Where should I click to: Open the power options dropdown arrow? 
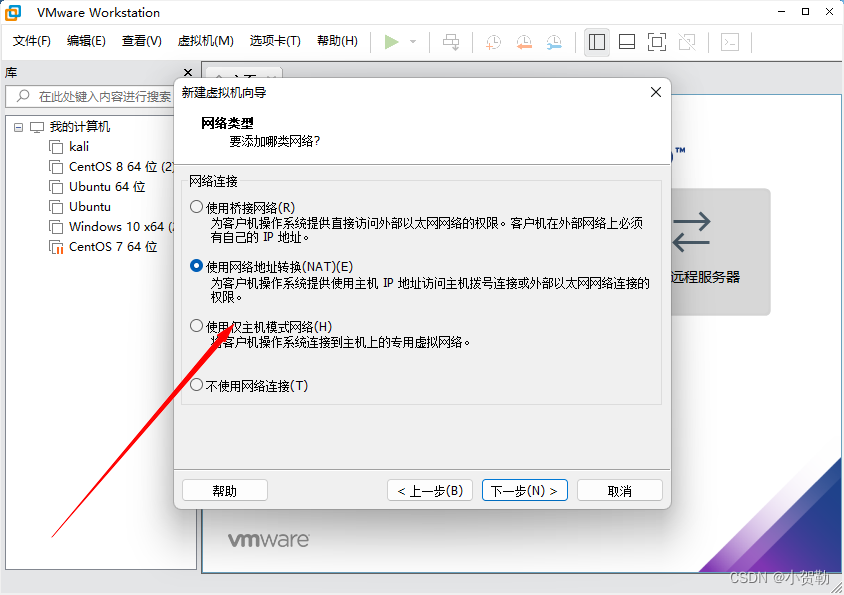pos(413,41)
